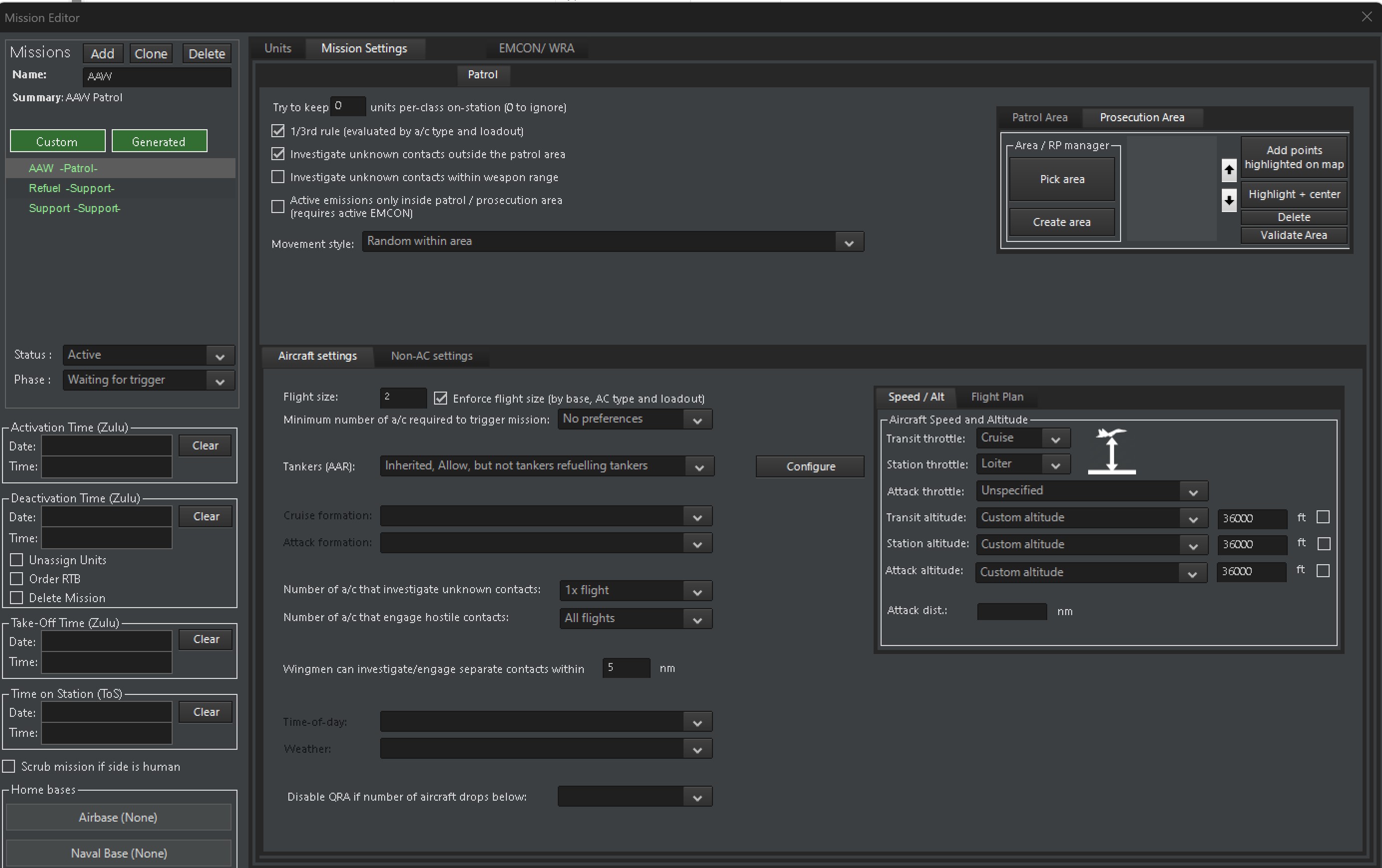Click the tanker Configure button
Image resolution: width=1382 pixels, height=868 pixels.
pyautogui.click(x=810, y=466)
